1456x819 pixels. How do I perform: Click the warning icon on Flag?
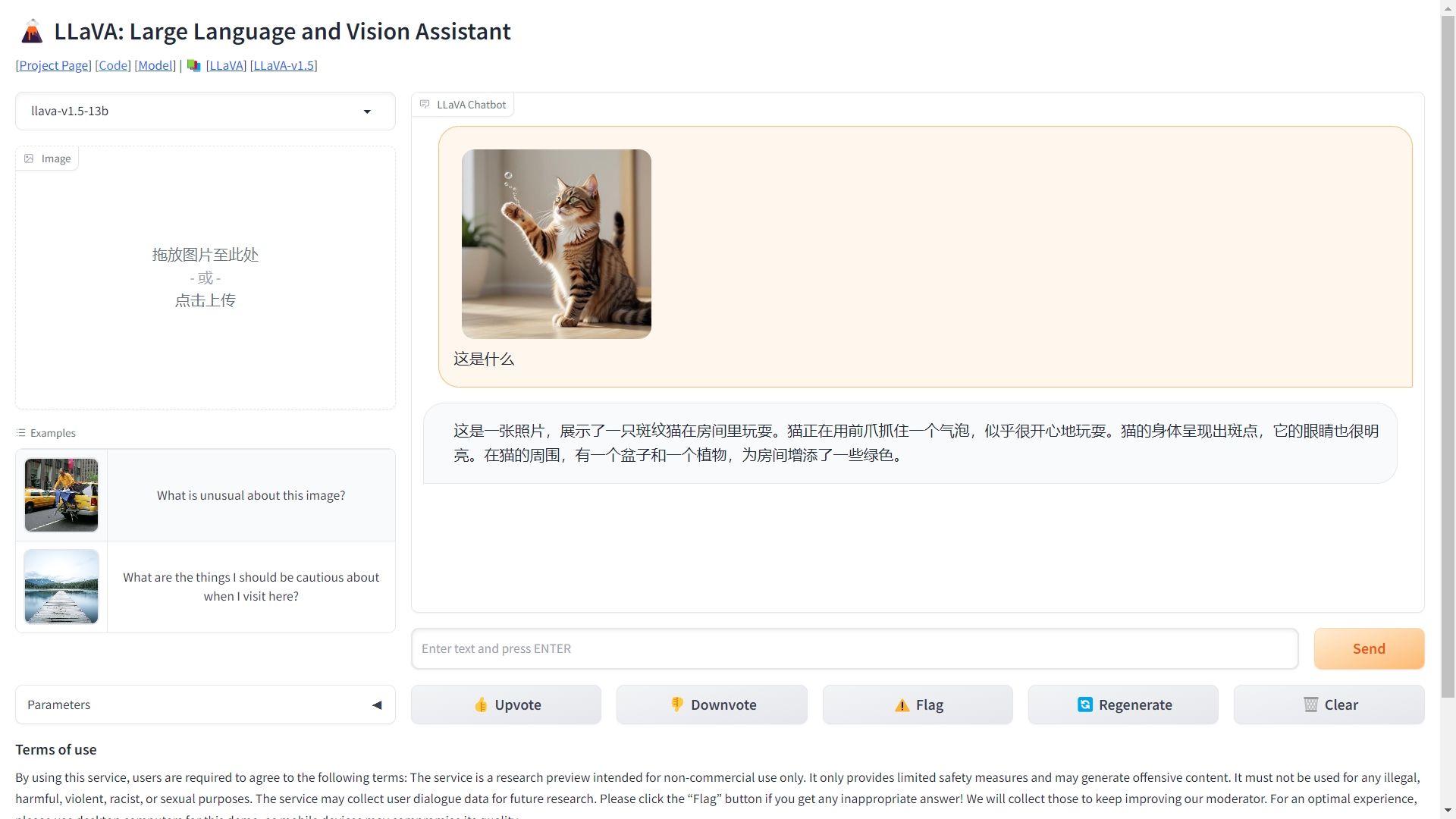click(902, 705)
